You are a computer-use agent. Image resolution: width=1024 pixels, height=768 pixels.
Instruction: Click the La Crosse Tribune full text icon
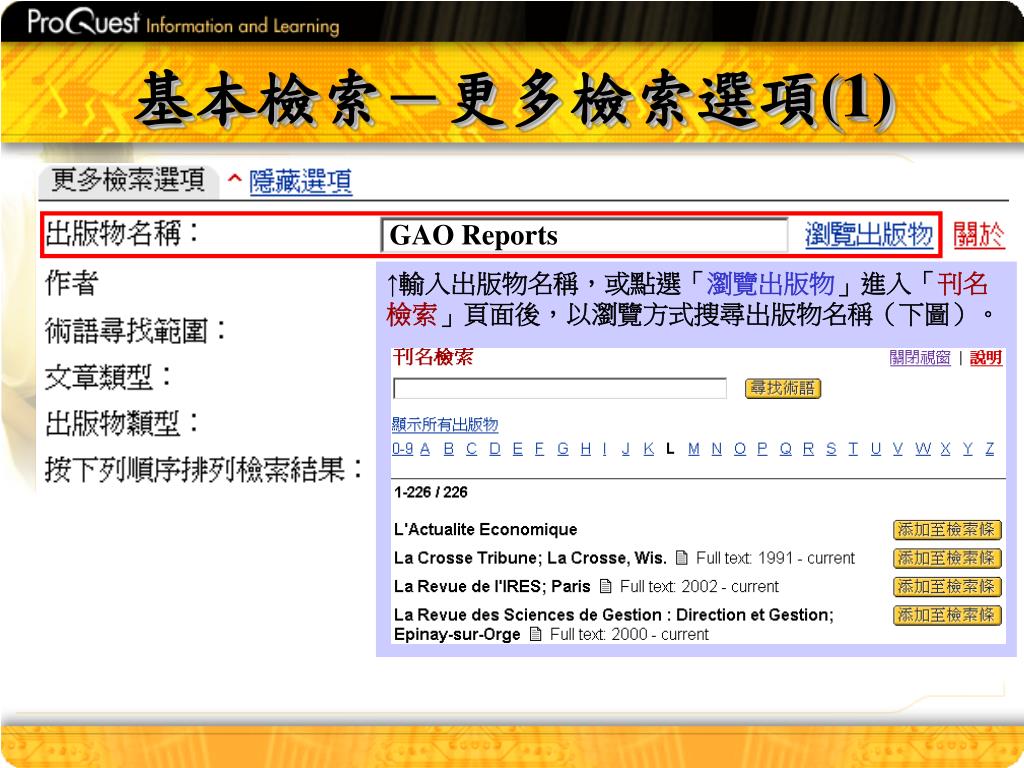point(682,558)
